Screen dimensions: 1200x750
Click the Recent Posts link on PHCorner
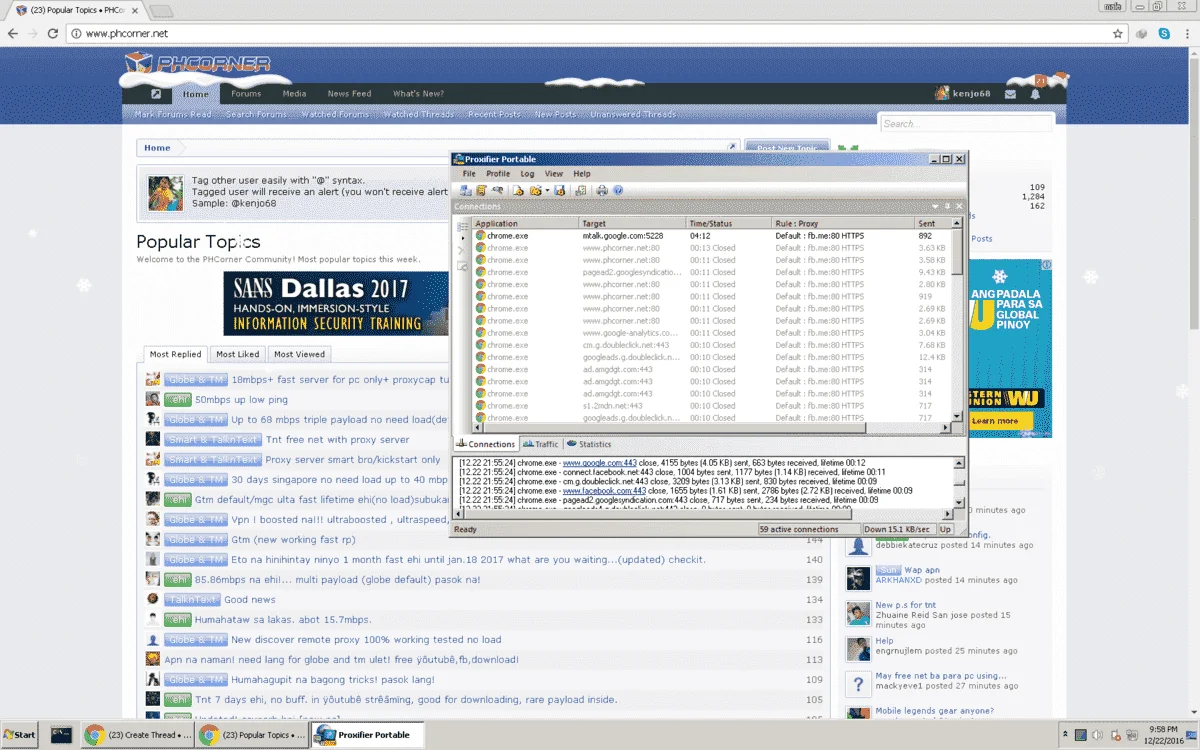(x=494, y=115)
